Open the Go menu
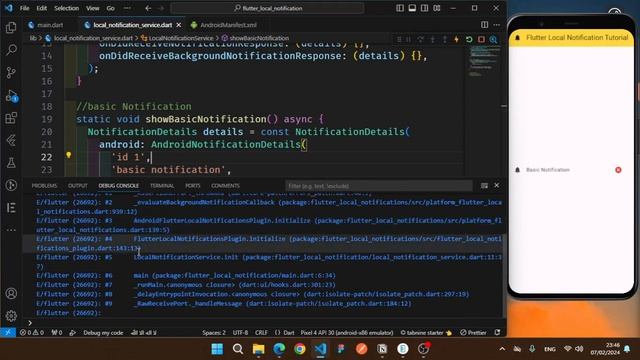Viewport: 640px width, 360px height. 111,8
